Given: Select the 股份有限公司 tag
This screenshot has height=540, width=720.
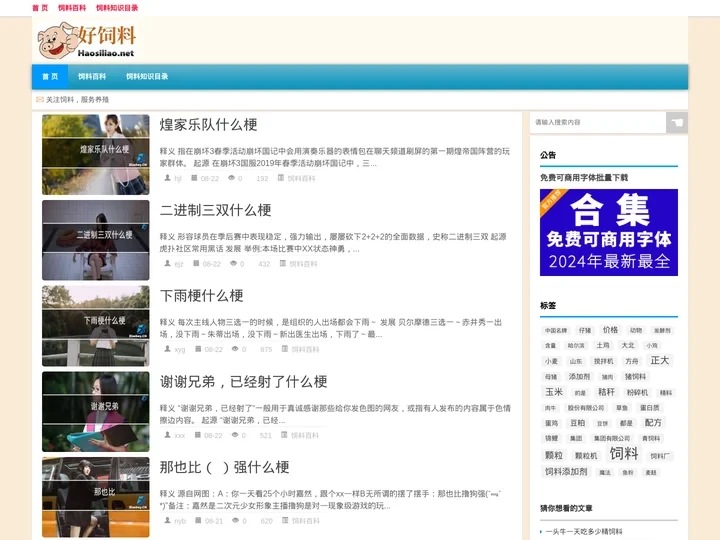Looking at the screenshot, I should click(586, 408).
